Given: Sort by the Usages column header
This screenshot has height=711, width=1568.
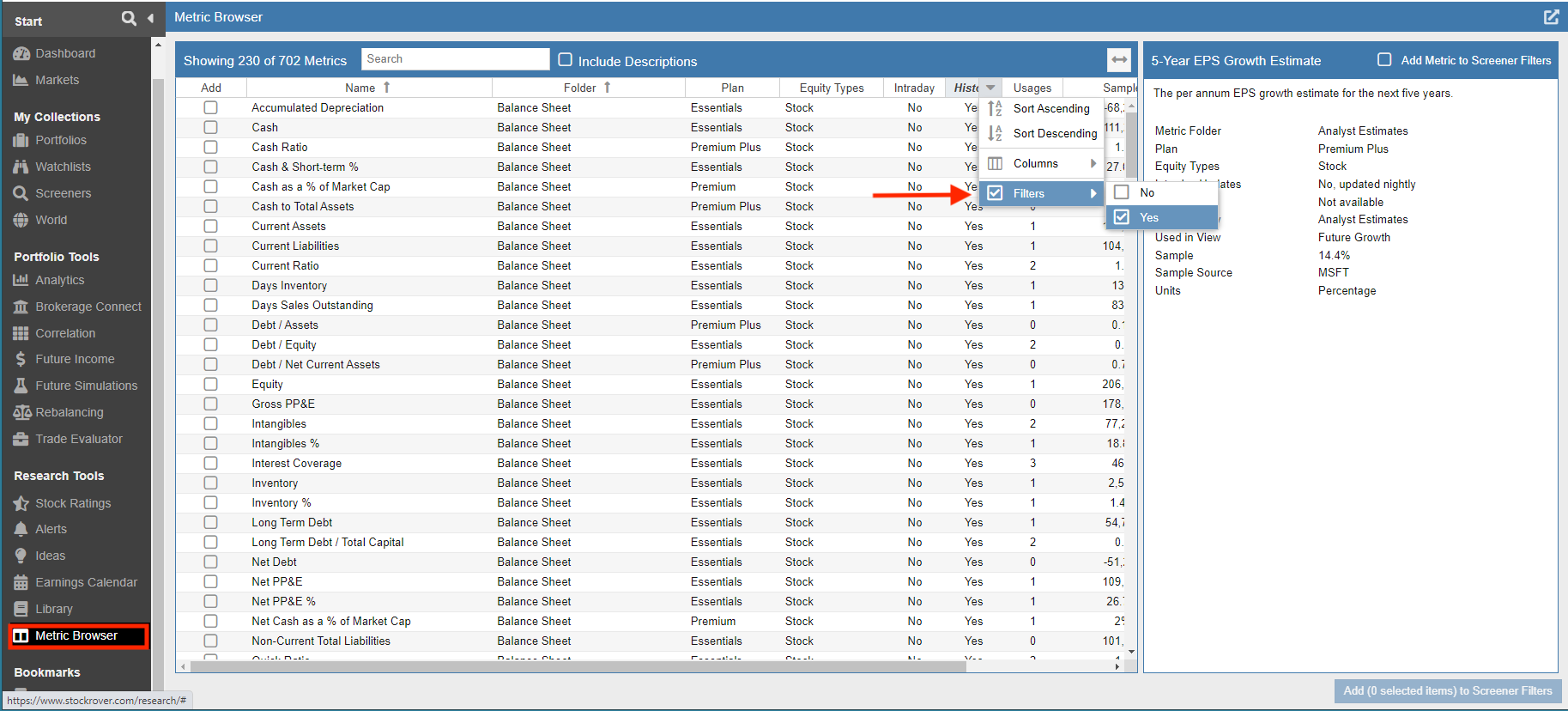Looking at the screenshot, I should coord(1032,88).
